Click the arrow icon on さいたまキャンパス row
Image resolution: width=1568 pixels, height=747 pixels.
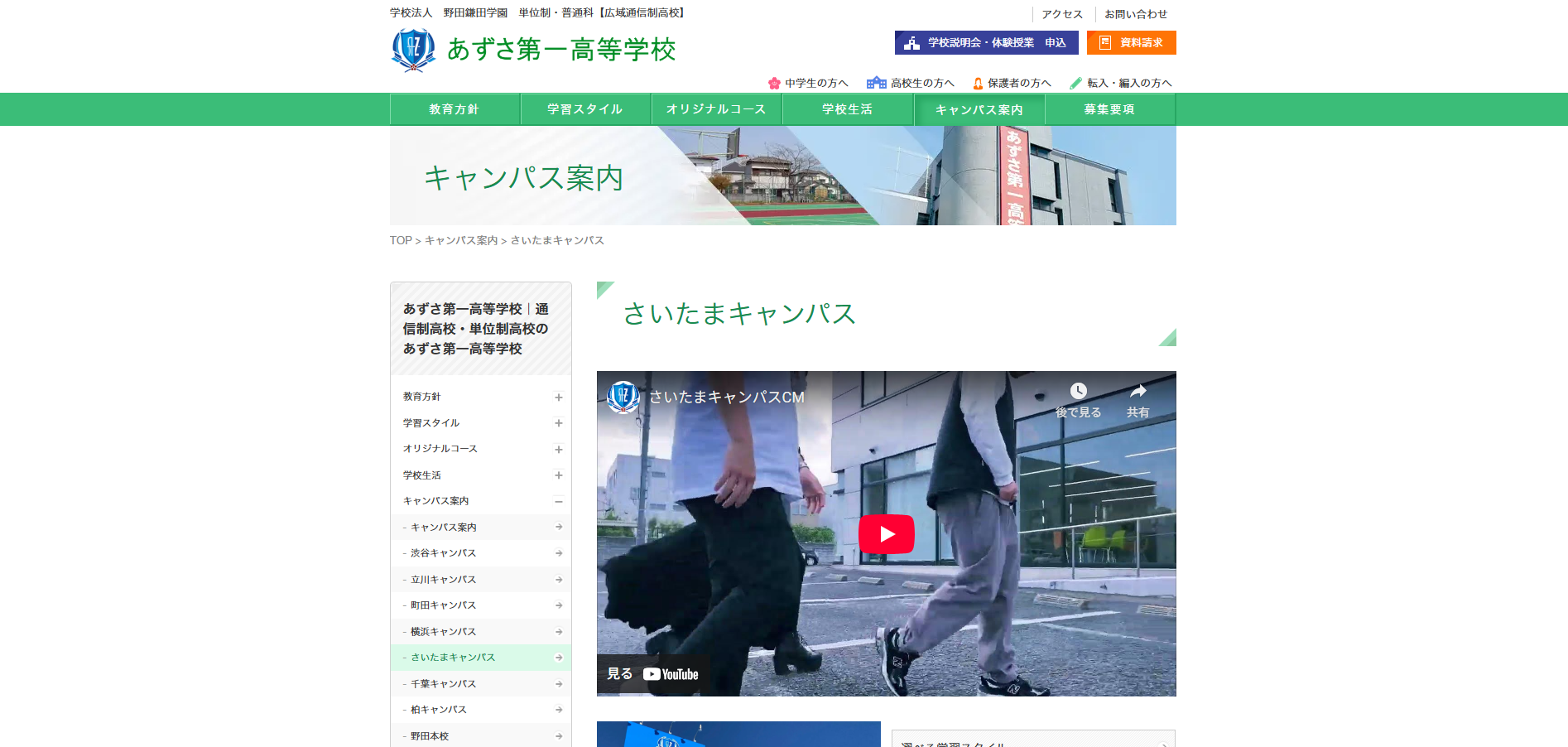click(x=559, y=658)
